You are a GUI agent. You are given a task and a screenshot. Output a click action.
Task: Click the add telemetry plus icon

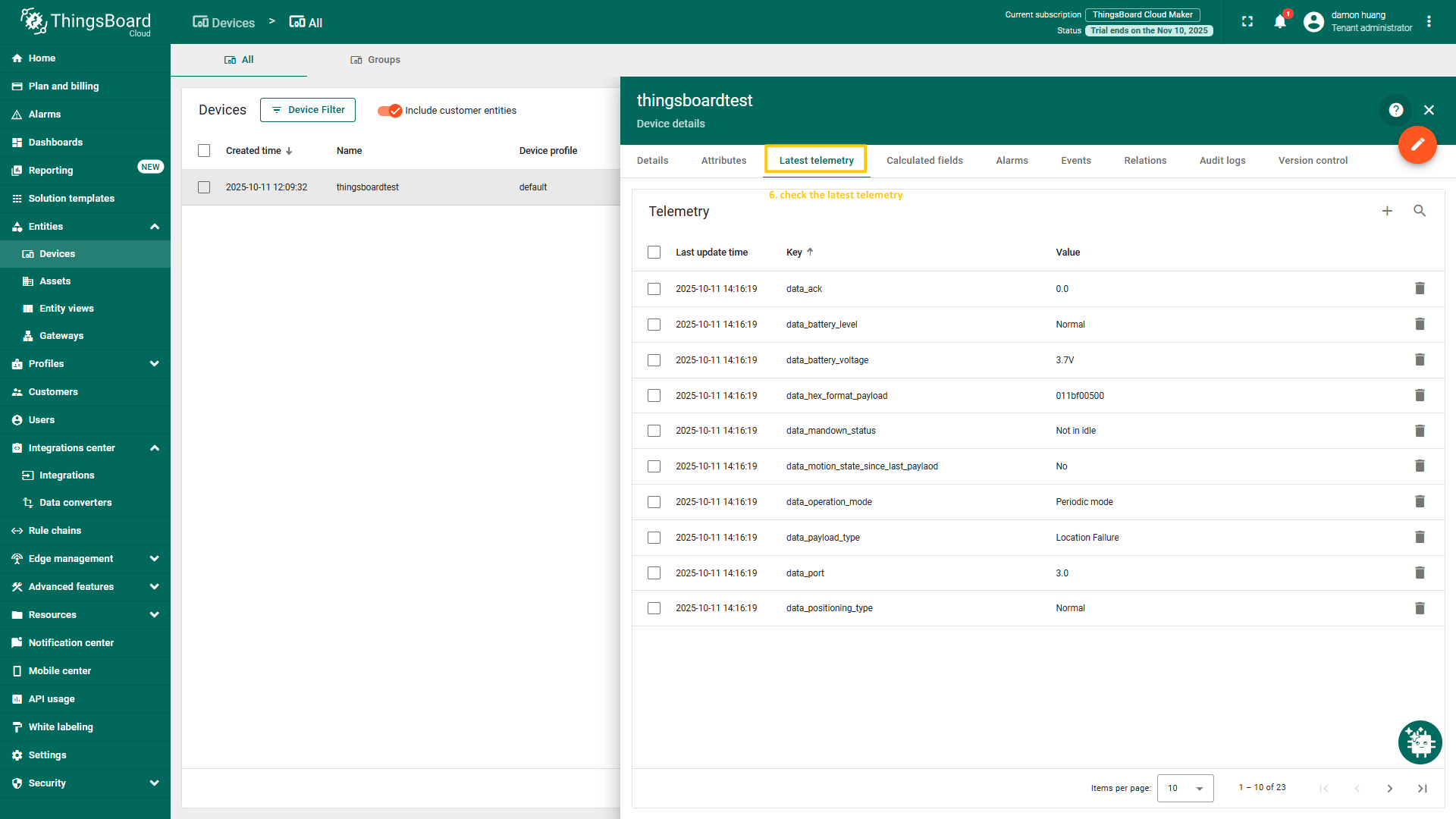click(1387, 211)
